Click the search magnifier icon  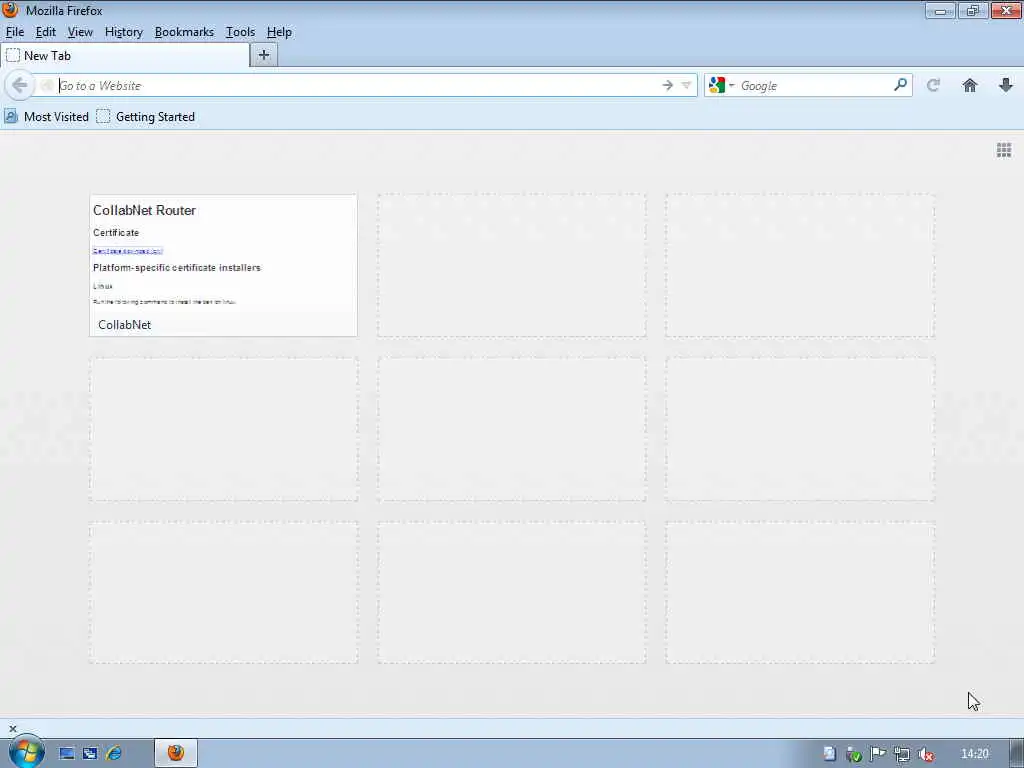[x=901, y=85]
